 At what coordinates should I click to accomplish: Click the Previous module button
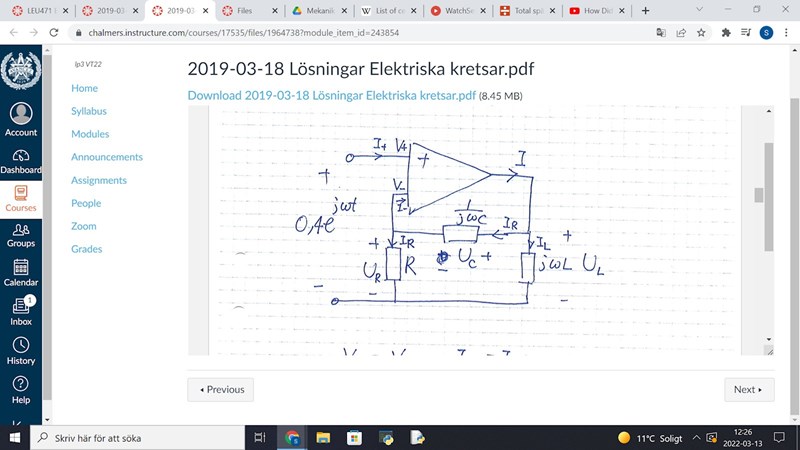(220, 389)
